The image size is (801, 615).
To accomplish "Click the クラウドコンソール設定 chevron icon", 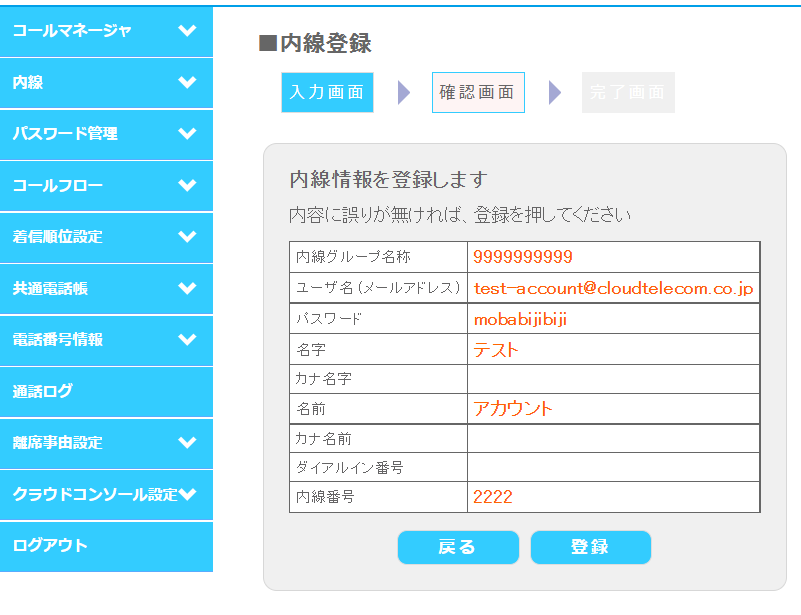I will click(x=187, y=494).
